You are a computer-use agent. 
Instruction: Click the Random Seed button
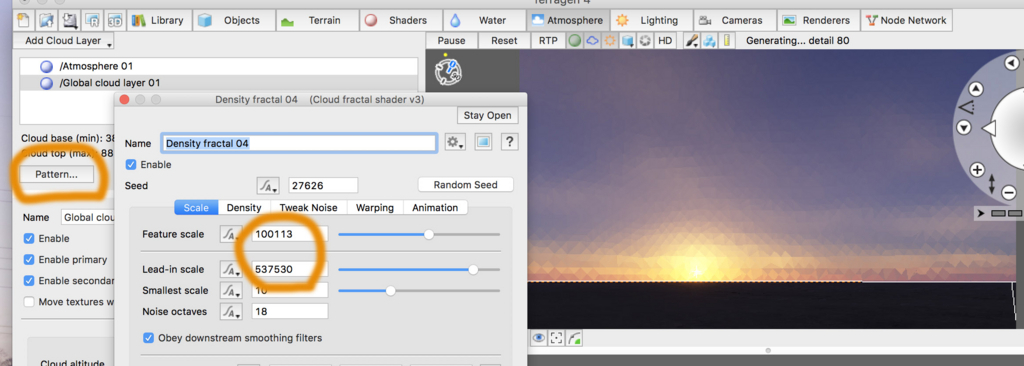(466, 185)
